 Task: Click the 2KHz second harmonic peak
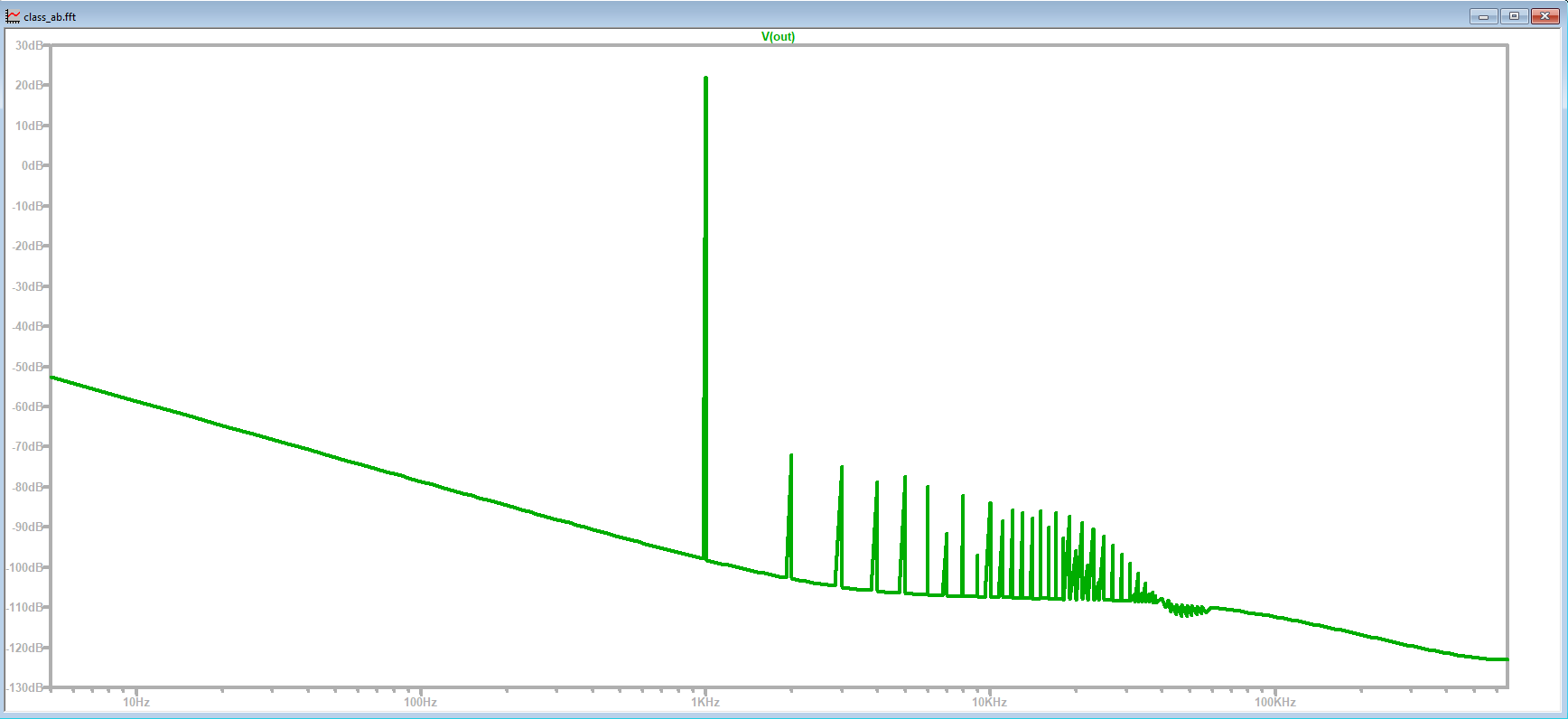tap(791, 456)
